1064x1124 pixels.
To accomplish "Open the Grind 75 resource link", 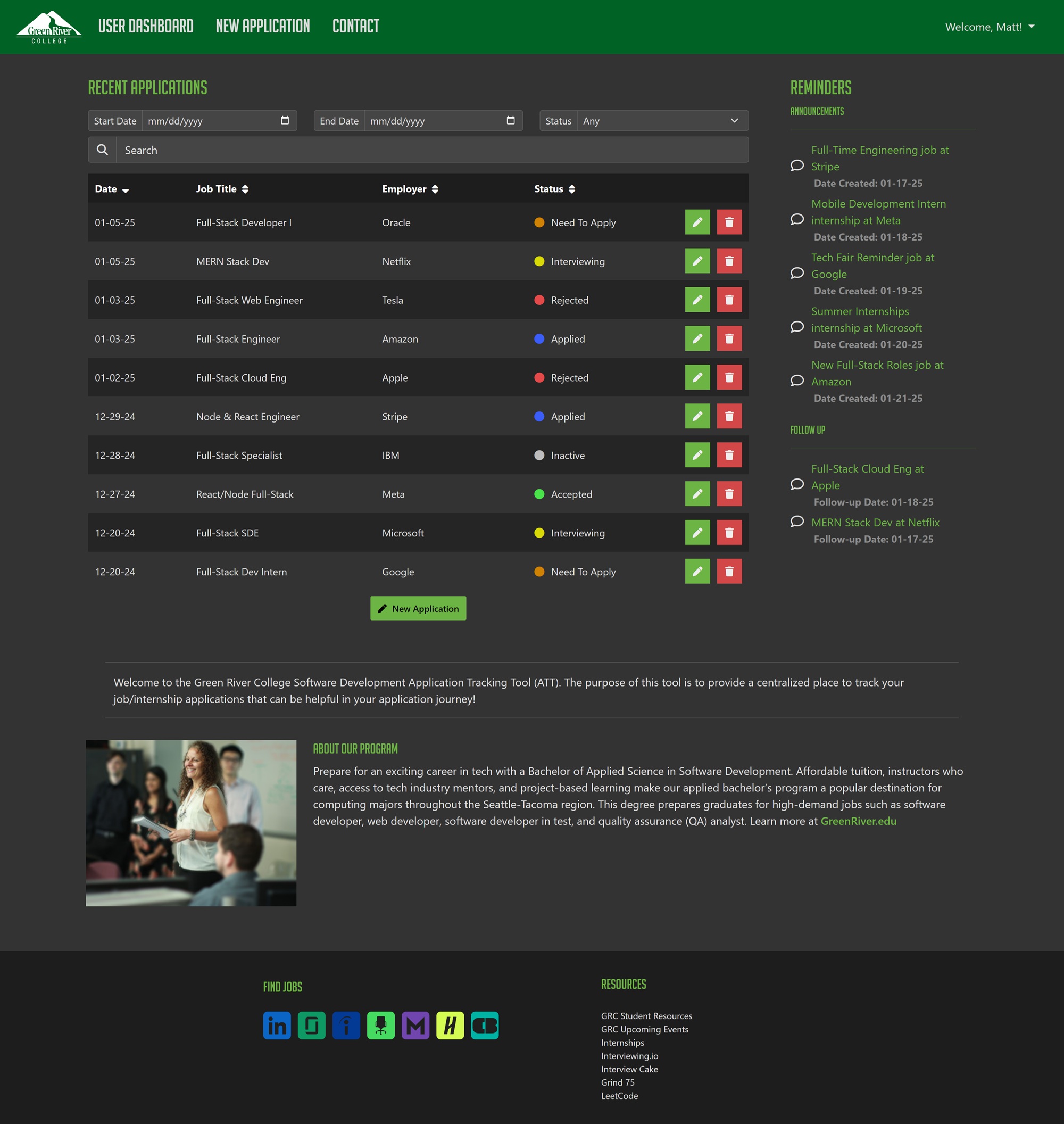I will (x=618, y=1082).
